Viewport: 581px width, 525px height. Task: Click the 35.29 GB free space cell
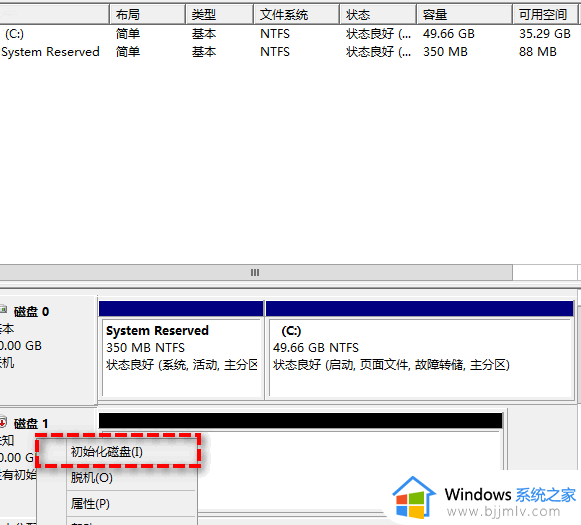pos(544,34)
